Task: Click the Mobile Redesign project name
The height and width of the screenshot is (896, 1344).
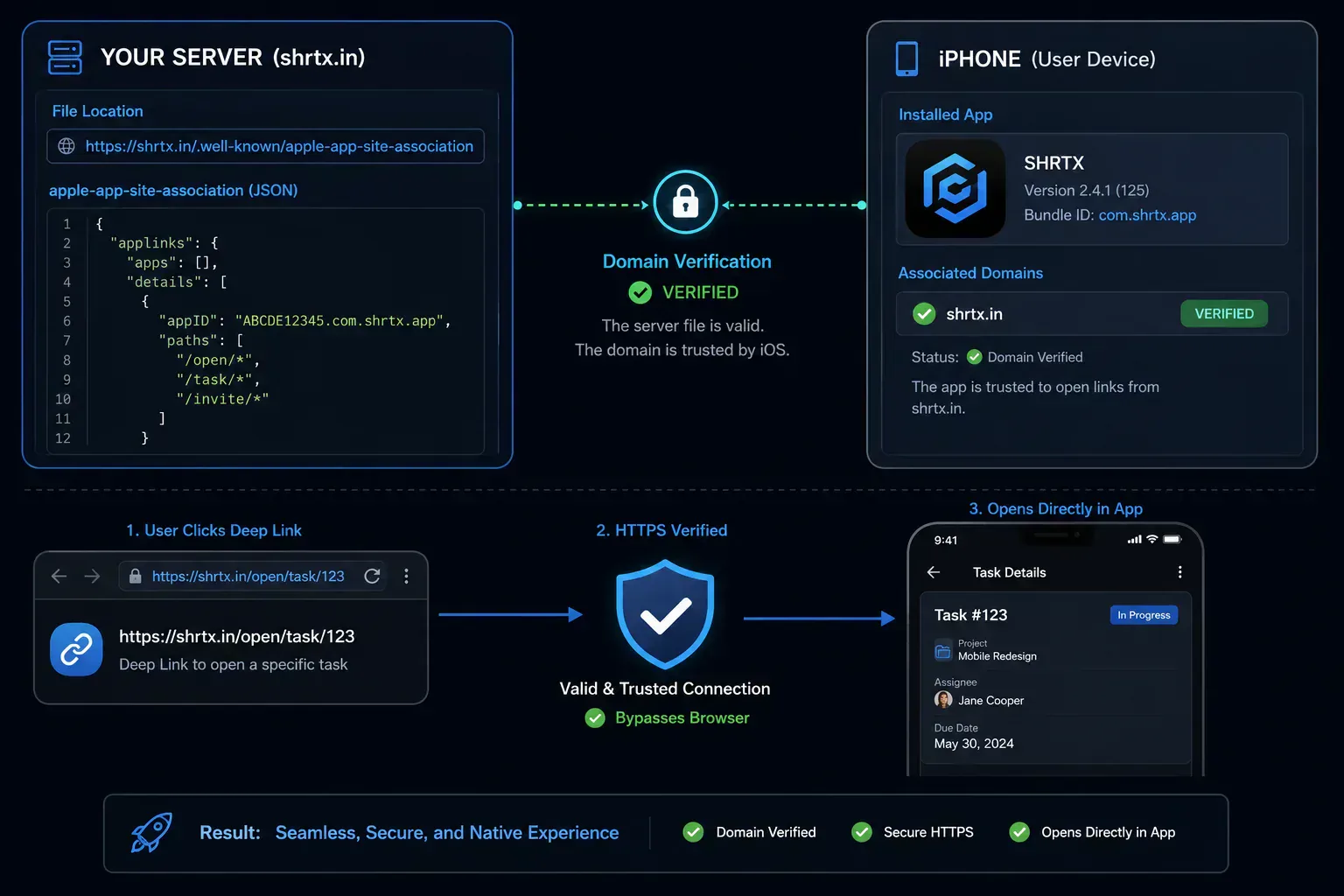Action: click(997, 656)
